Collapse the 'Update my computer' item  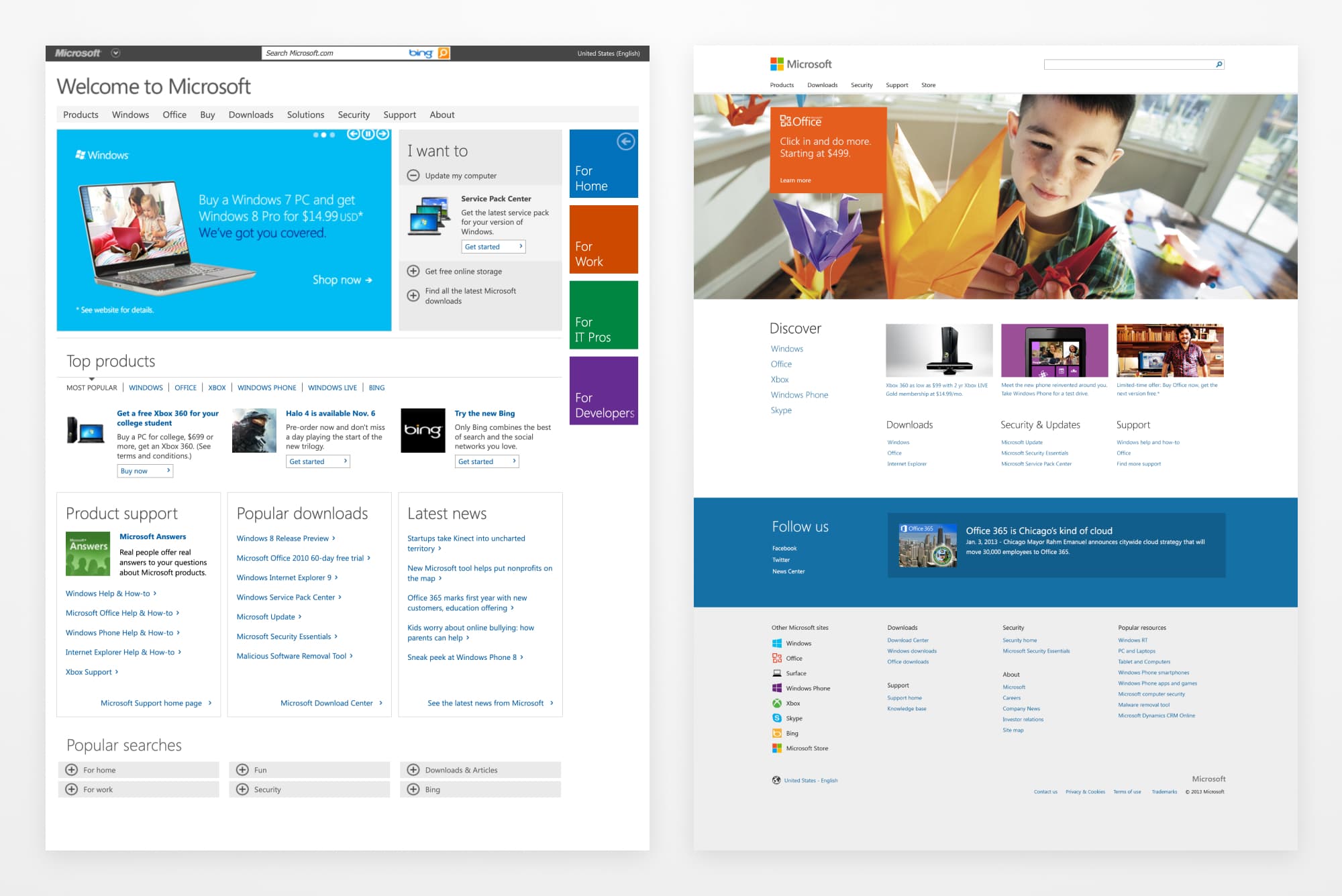[x=413, y=176]
